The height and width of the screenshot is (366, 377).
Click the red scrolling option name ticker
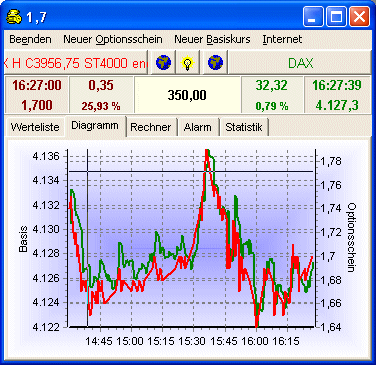click(76, 63)
